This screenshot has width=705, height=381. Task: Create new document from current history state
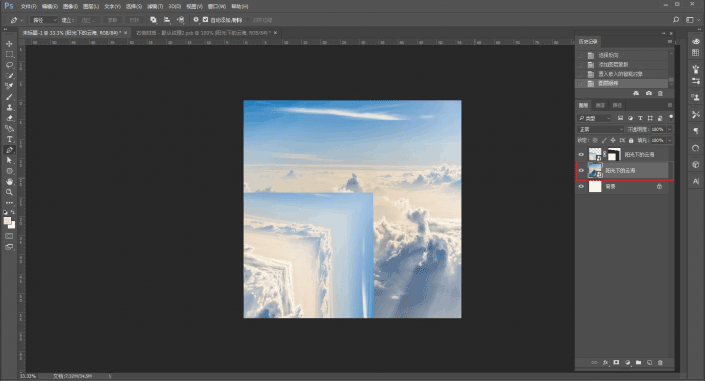click(x=636, y=93)
